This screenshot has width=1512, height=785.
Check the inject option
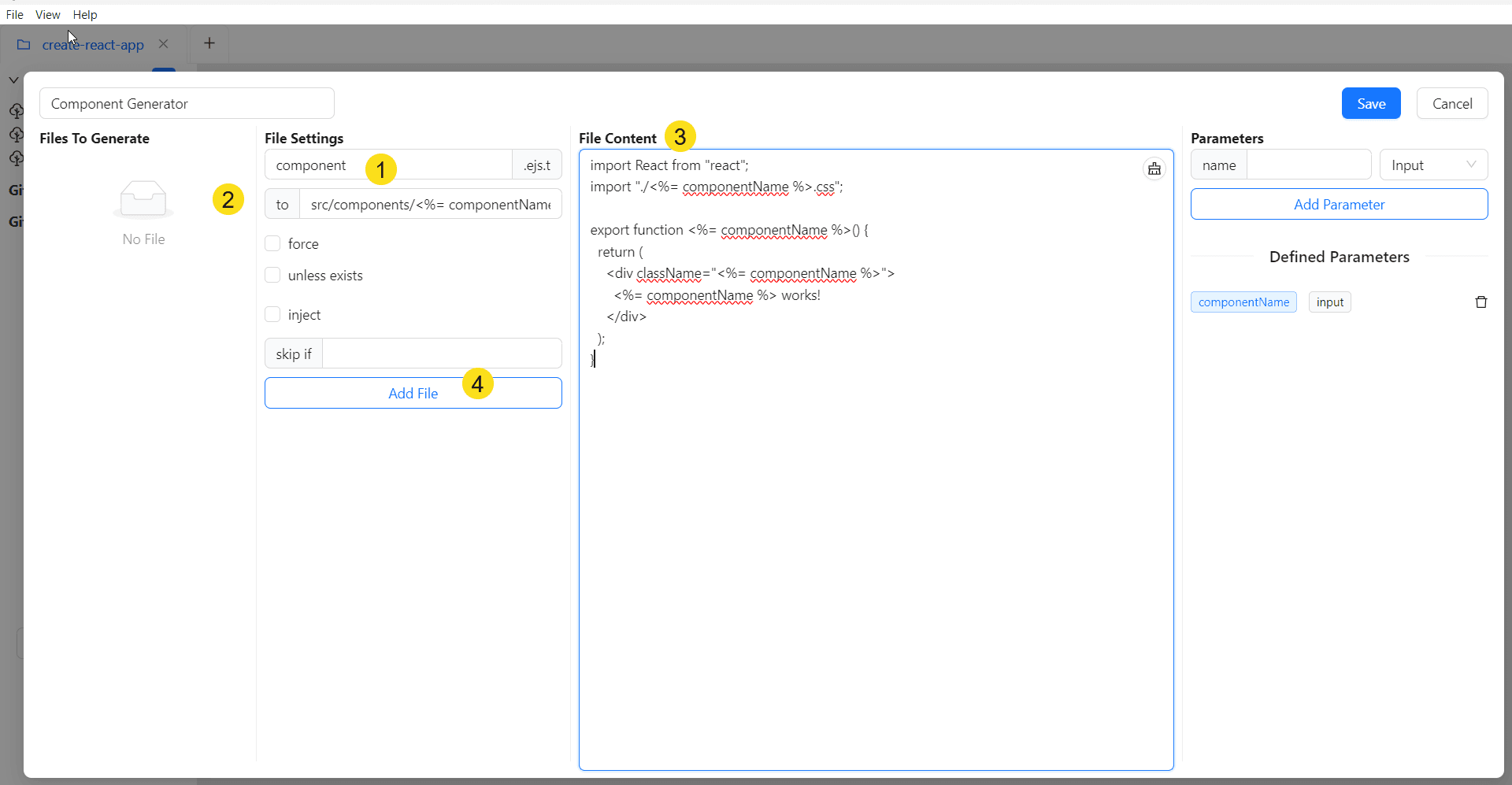coord(273,313)
